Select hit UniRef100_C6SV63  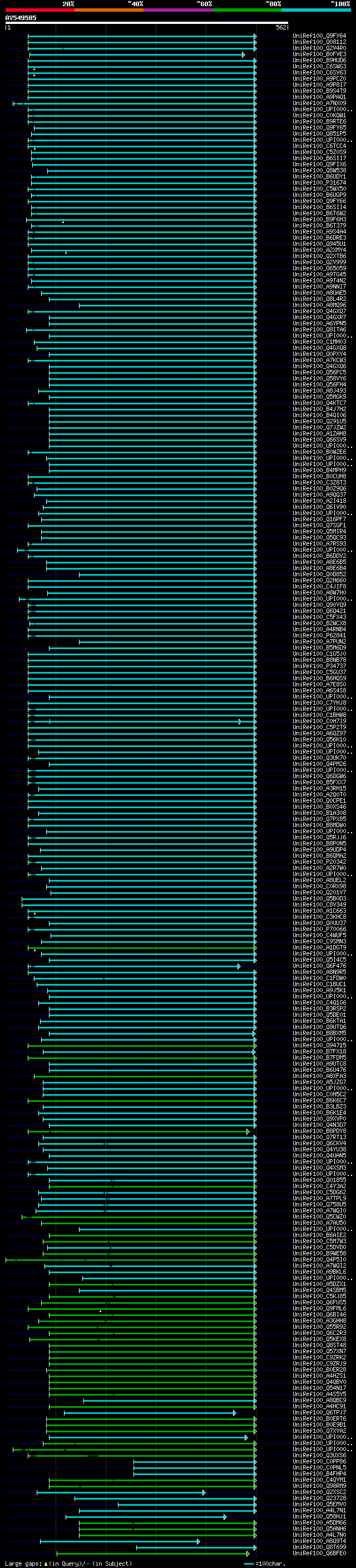tap(319, 72)
